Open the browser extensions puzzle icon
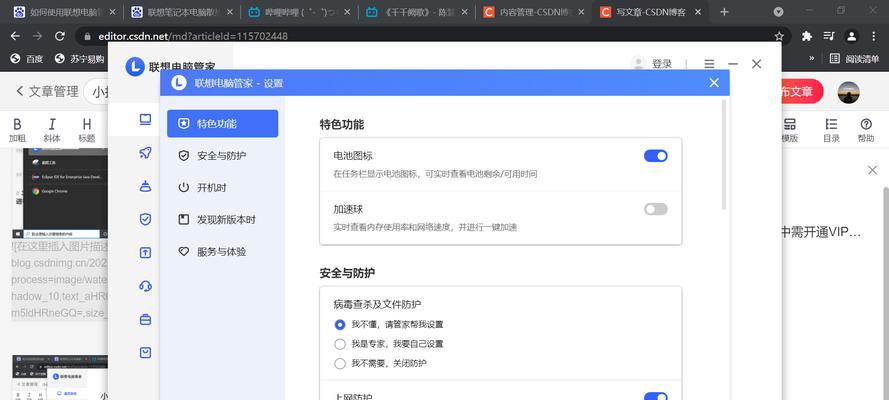 coord(807,36)
